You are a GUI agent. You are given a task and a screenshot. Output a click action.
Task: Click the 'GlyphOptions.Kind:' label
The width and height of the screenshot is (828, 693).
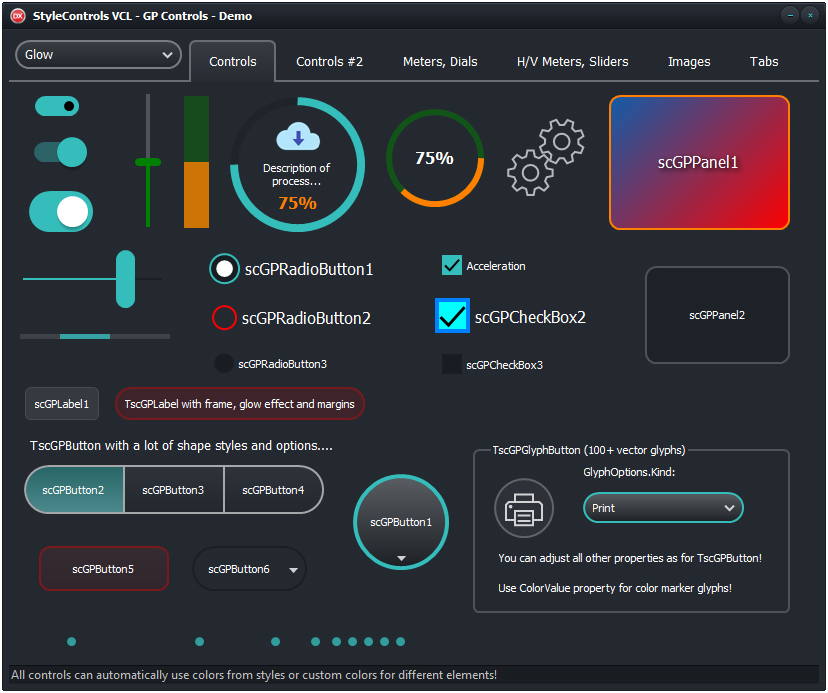pos(629,472)
